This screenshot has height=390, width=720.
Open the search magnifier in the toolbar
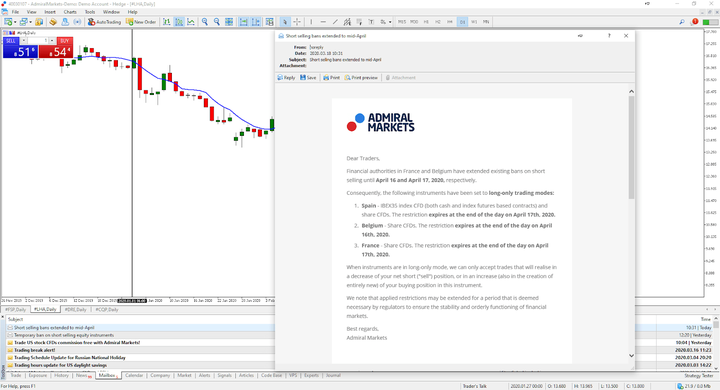coord(682,22)
